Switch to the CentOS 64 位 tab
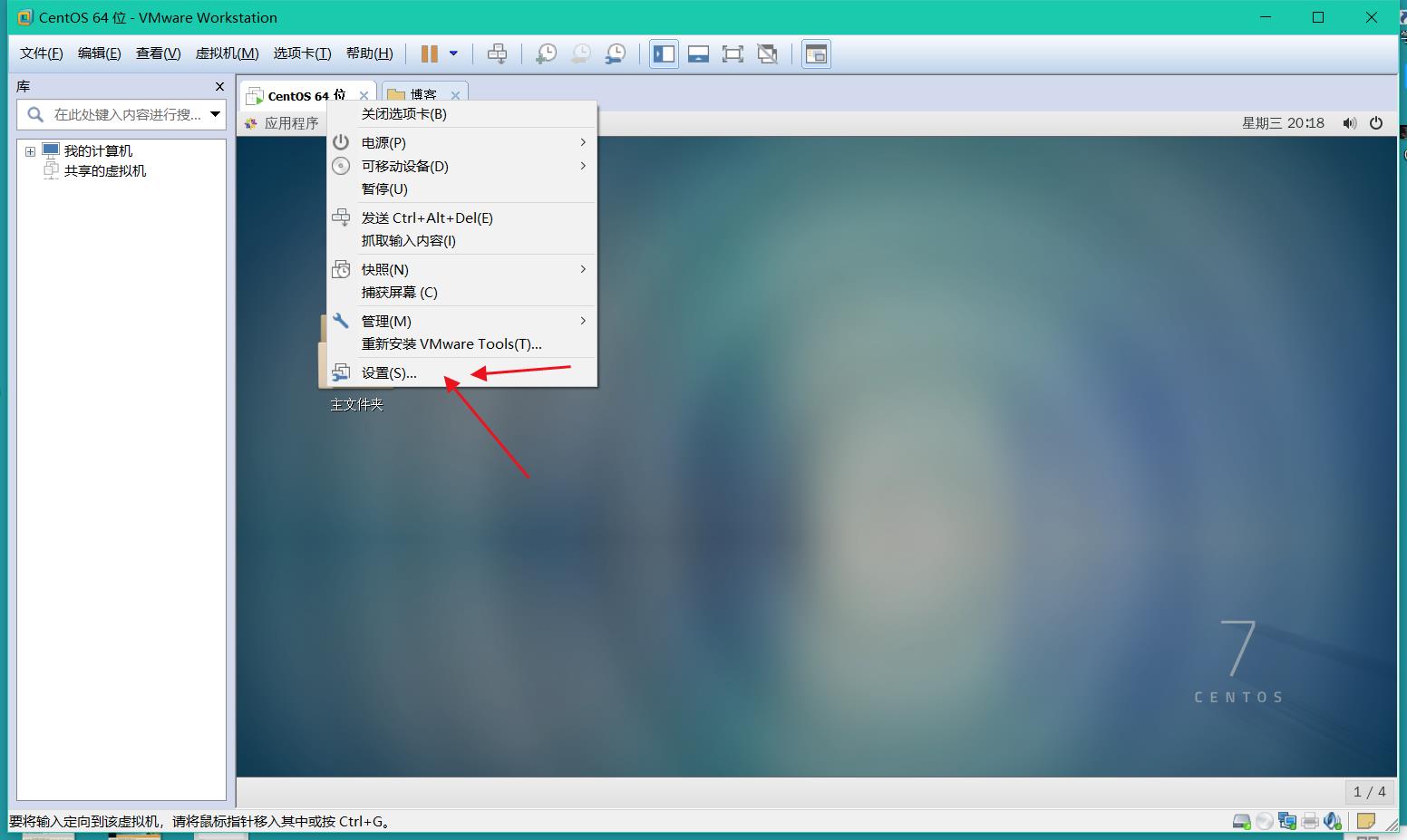 tap(307, 95)
